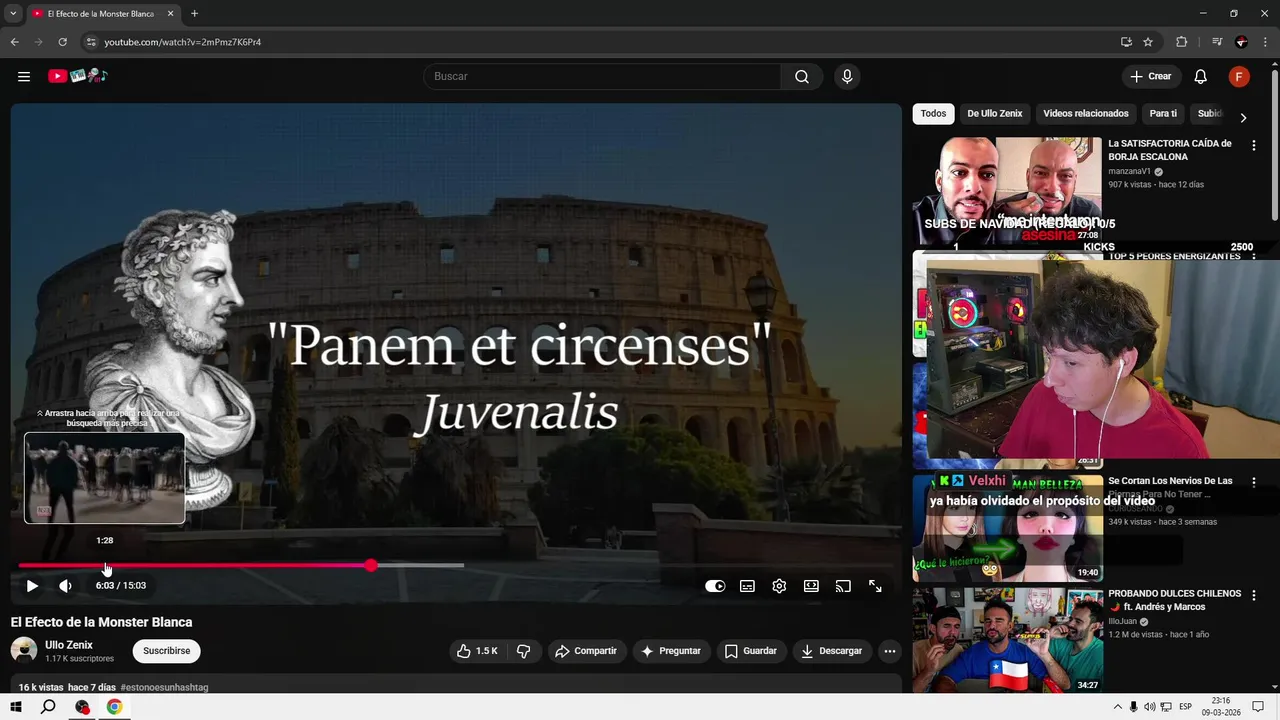
Task: Open taskbar volume control
Action: [1149, 707]
